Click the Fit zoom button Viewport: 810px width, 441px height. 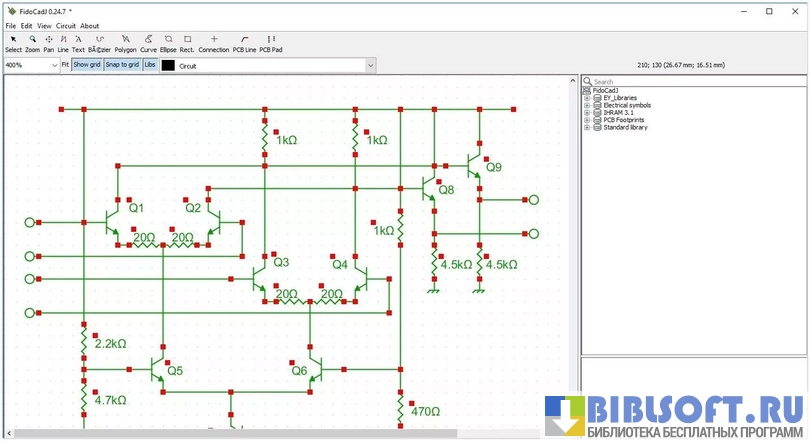(x=65, y=65)
